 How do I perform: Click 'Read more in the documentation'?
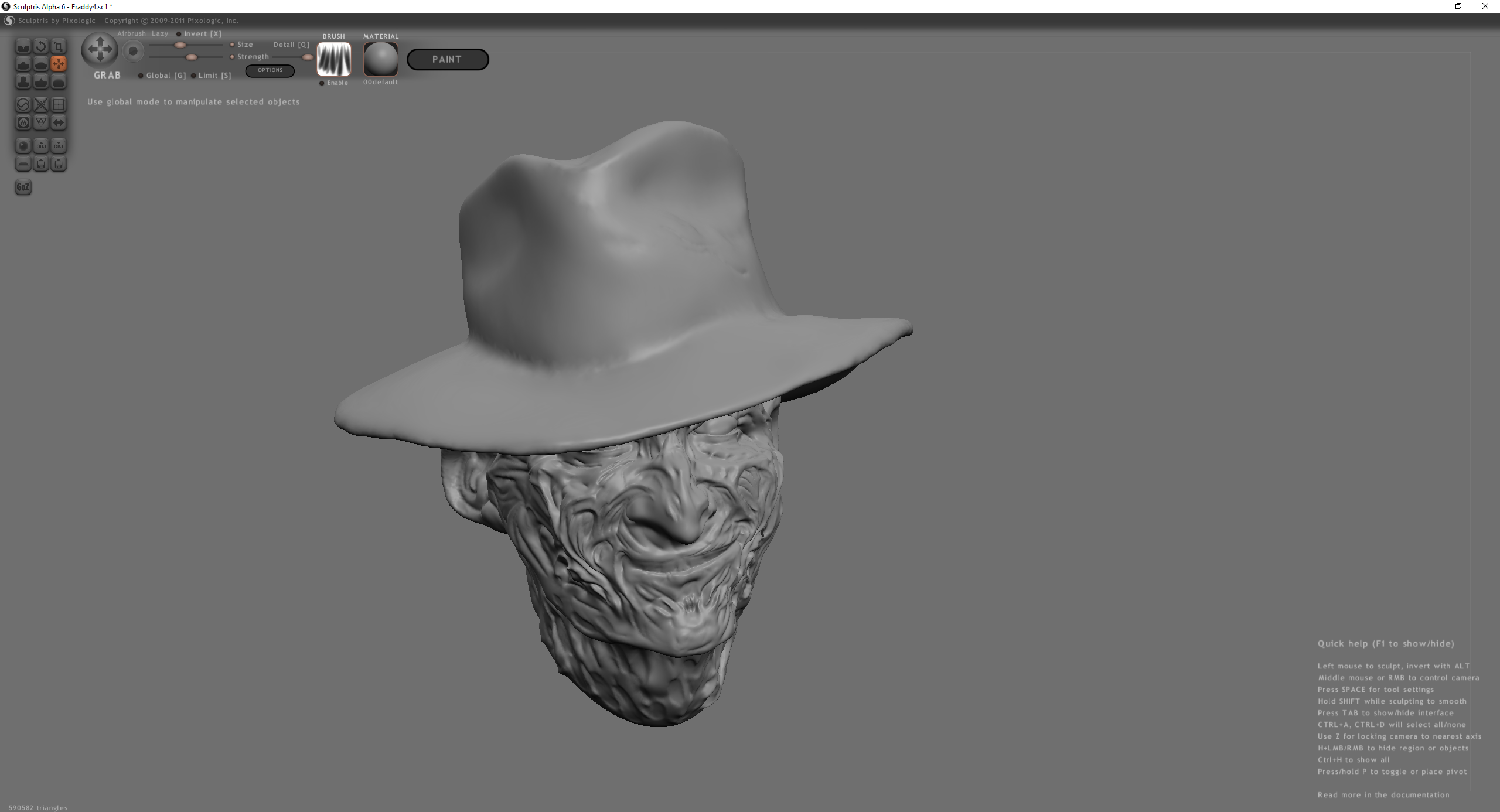[1383, 795]
